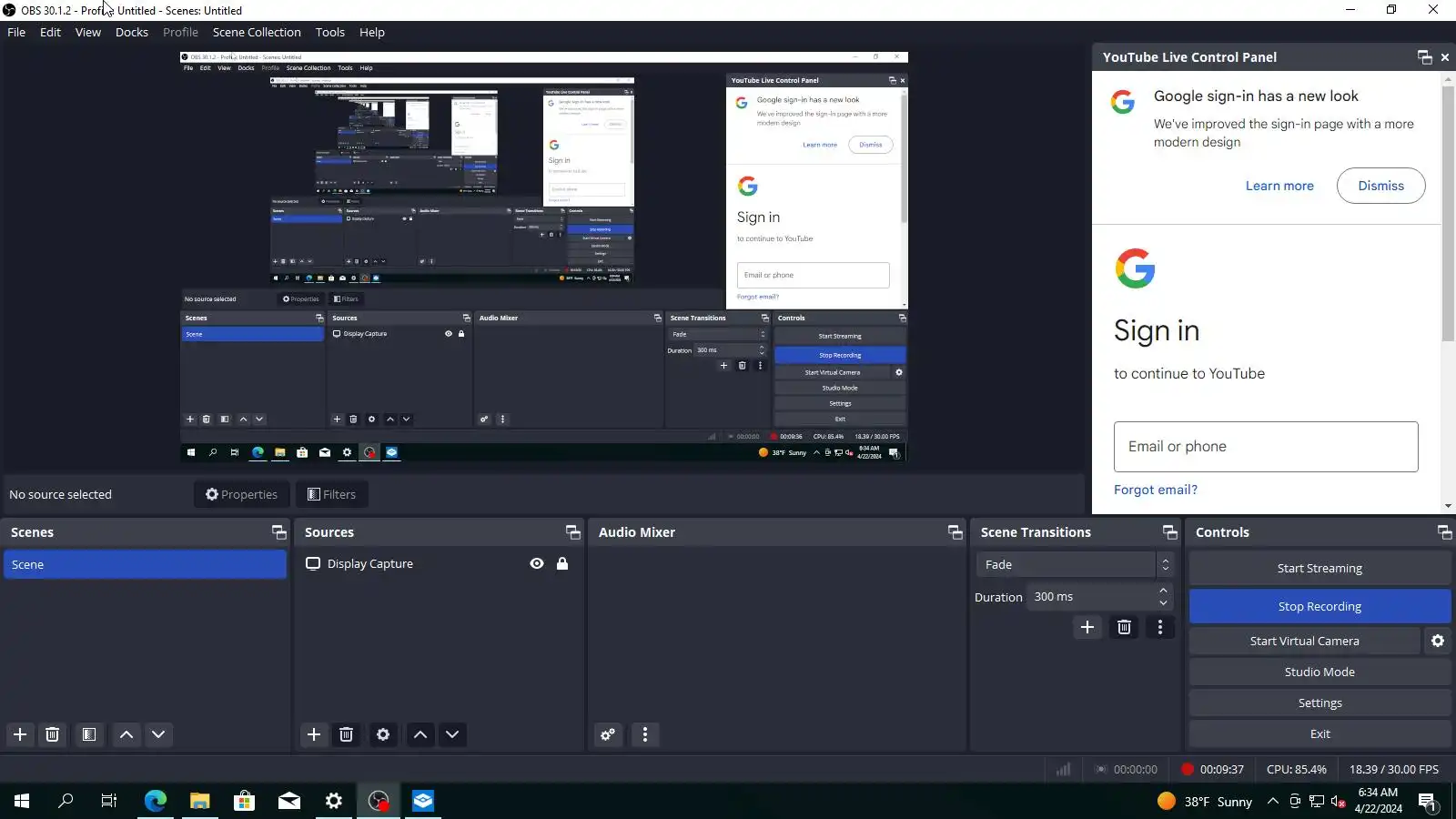This screenshot has width=1456, height=819.
Task: Open transition properties three-dot menu
Action: [x=1160, y=627]
